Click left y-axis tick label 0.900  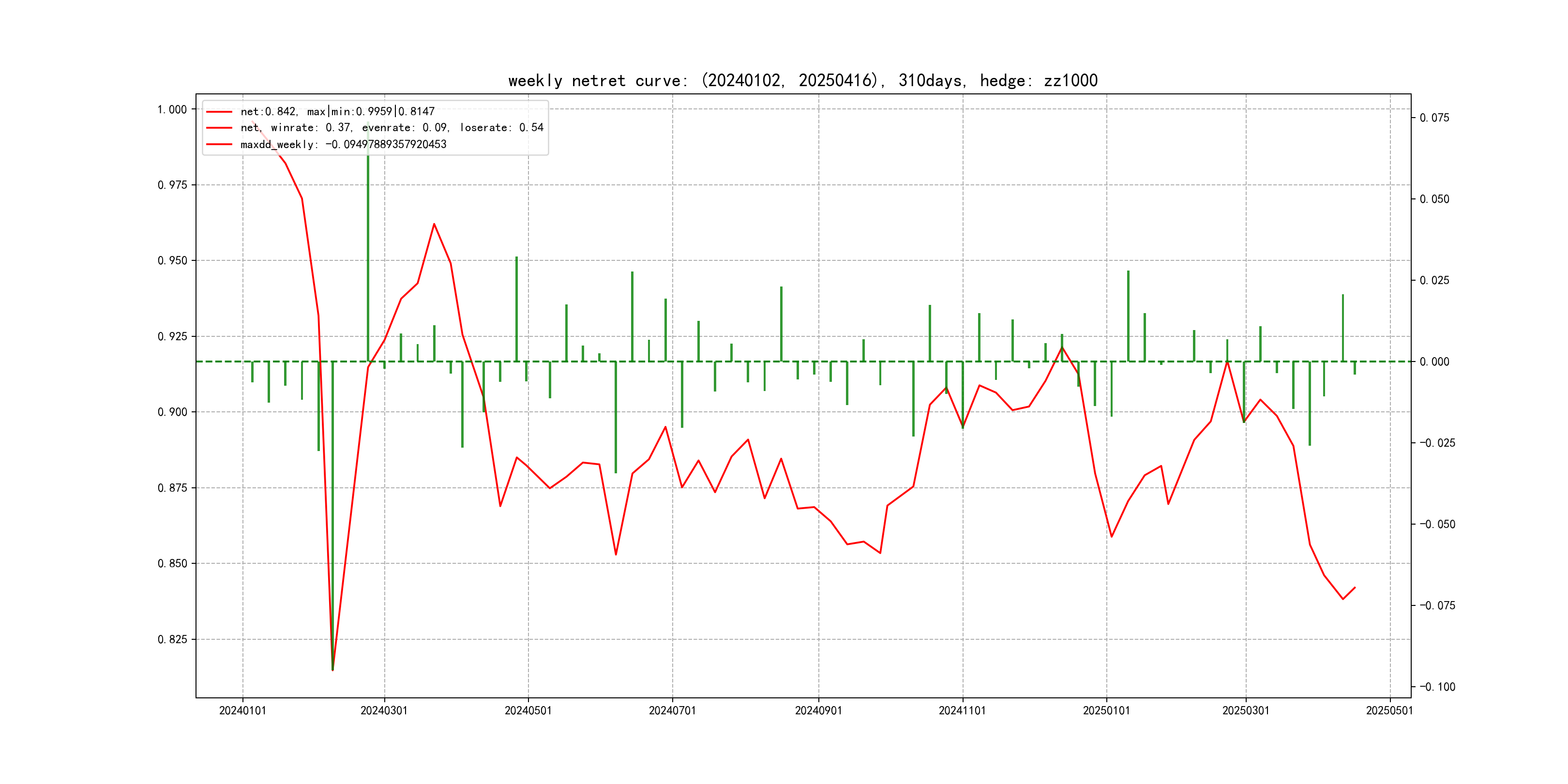coord(172,412)
